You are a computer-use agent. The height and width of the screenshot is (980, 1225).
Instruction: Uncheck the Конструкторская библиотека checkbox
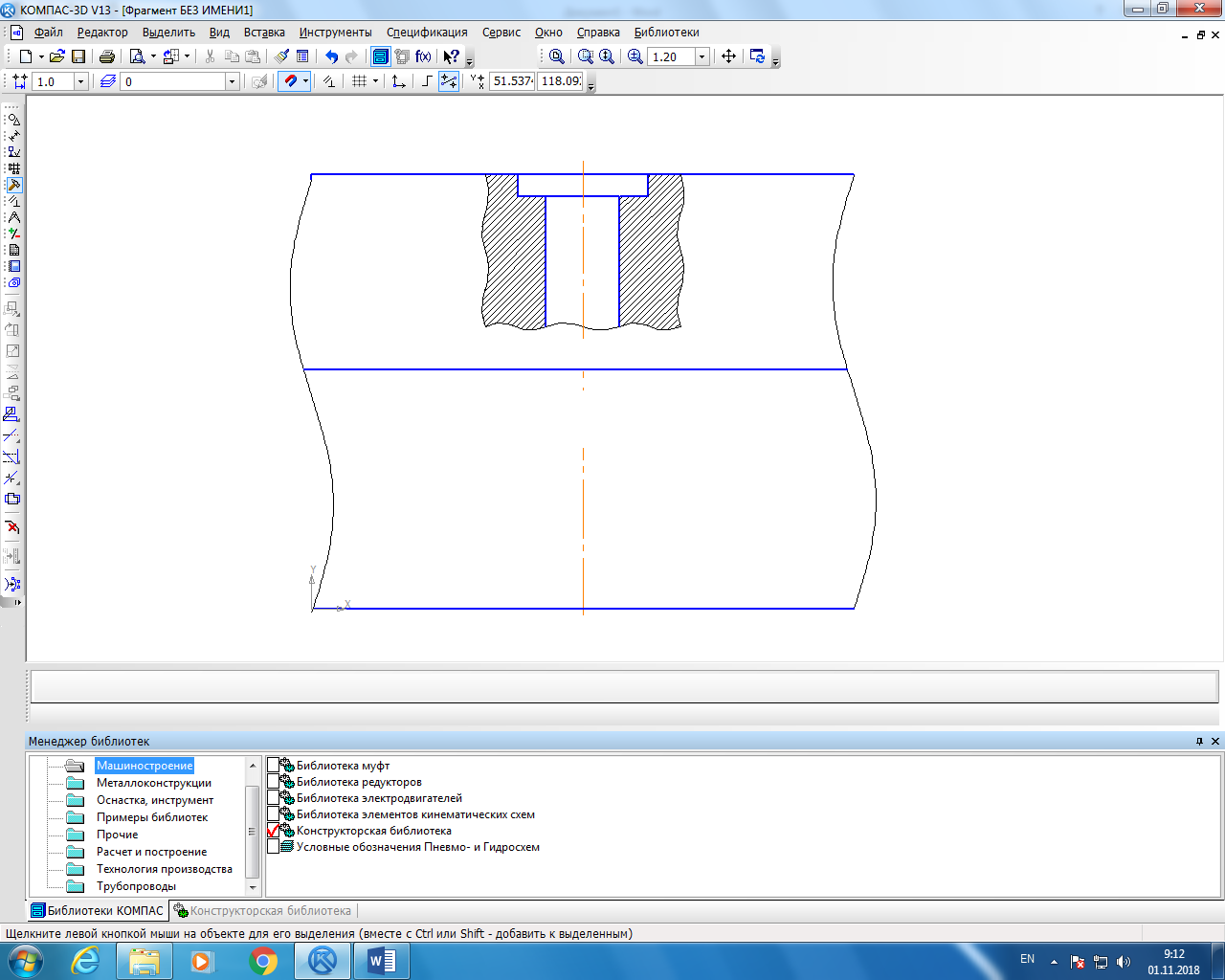274,831
